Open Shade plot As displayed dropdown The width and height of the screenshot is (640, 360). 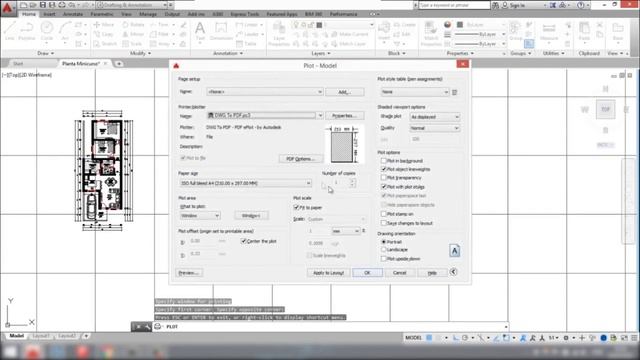click(x=435, y=117)
